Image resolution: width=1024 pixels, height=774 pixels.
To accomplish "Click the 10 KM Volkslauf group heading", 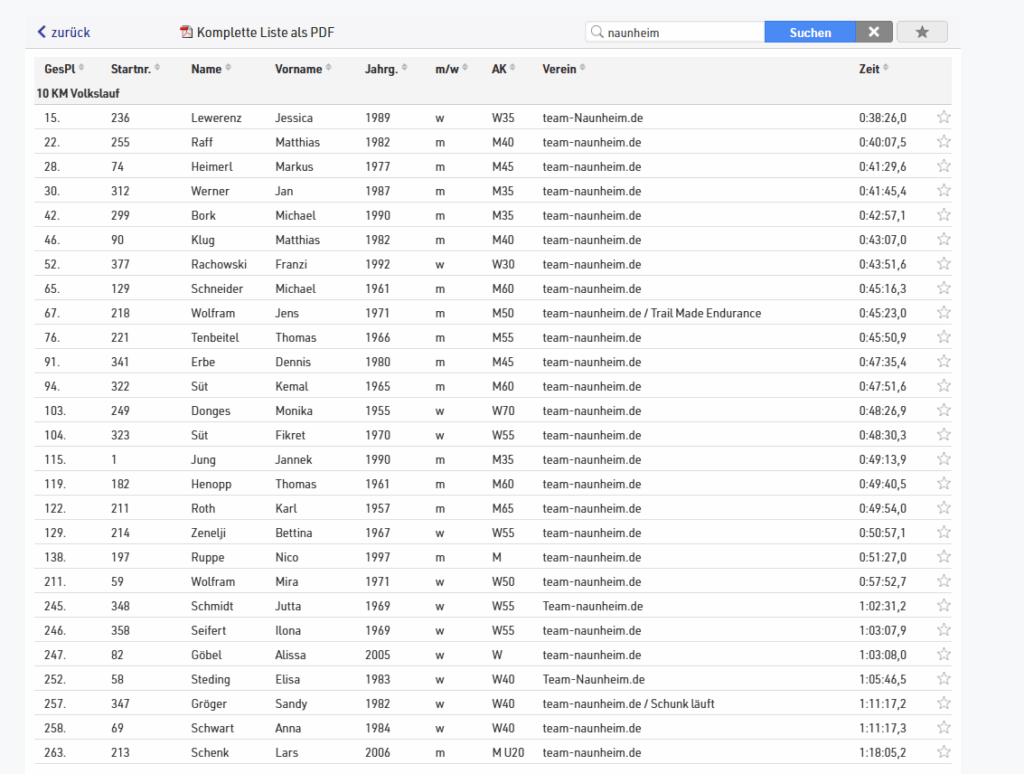I will (78, 93).
